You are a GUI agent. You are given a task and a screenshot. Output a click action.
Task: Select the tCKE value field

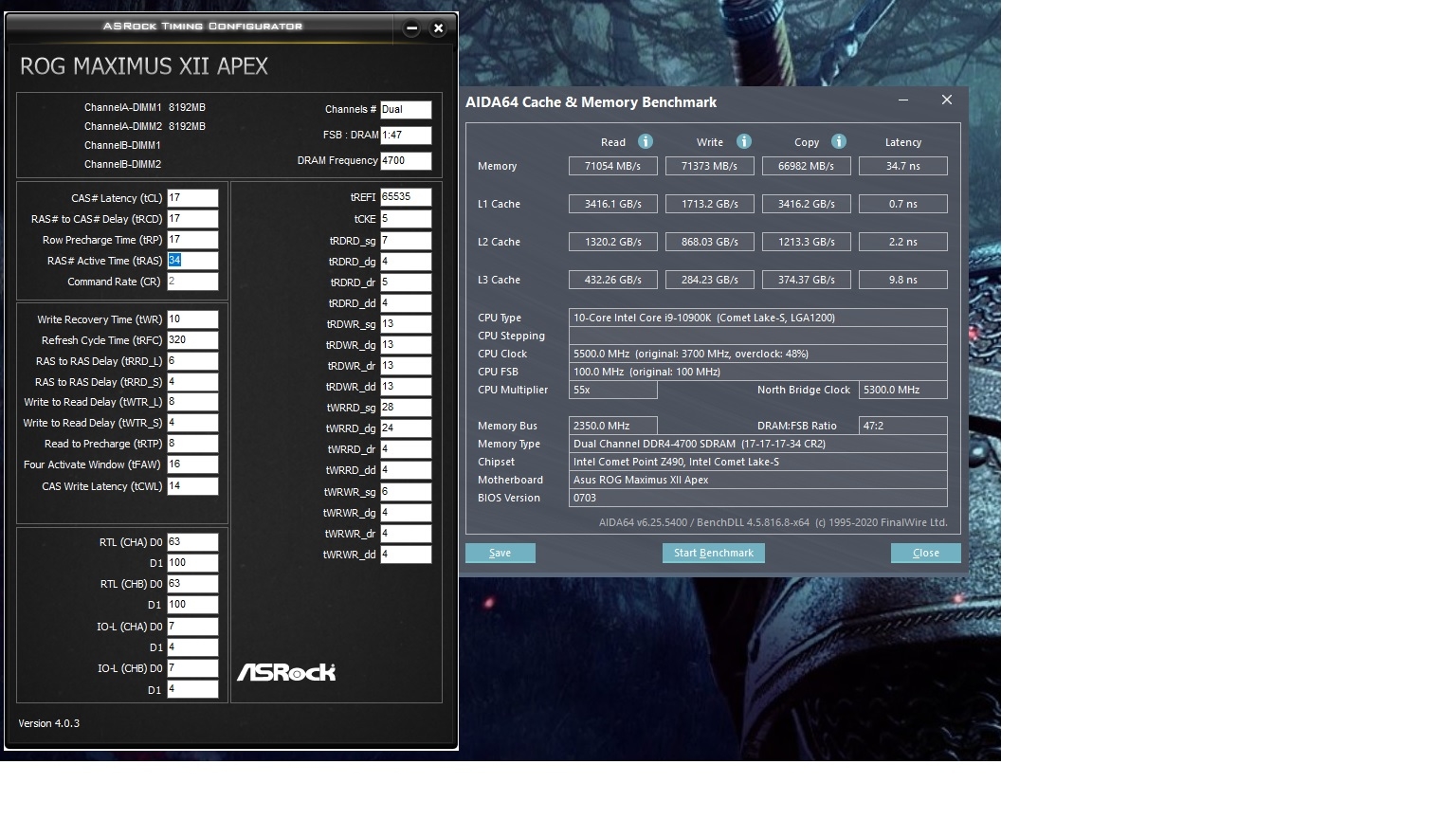406,219
